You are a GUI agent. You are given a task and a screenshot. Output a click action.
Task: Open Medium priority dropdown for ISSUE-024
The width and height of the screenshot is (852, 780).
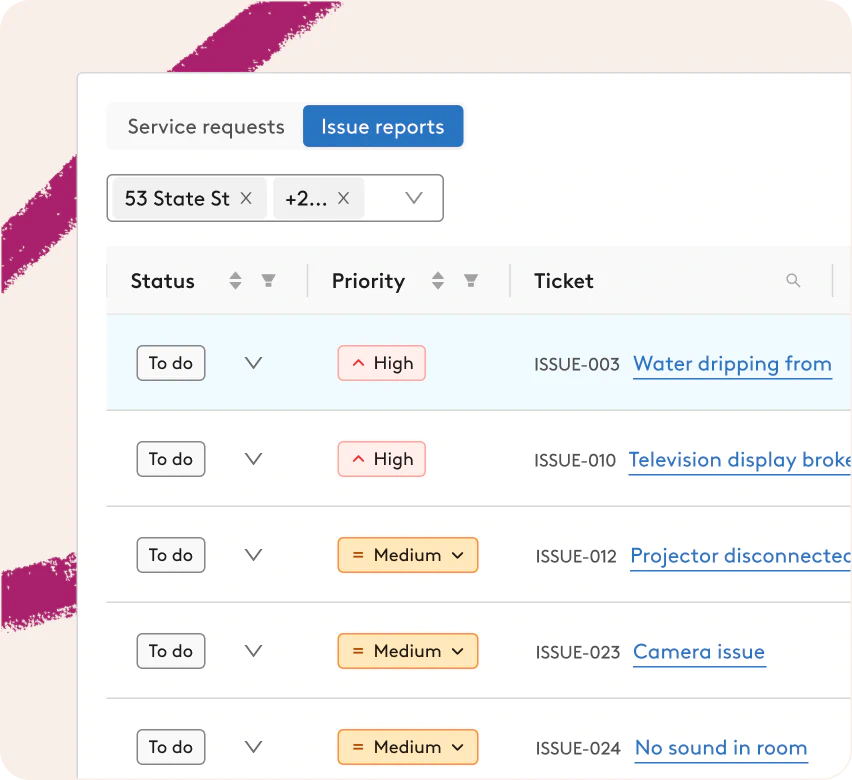[408, 747]
